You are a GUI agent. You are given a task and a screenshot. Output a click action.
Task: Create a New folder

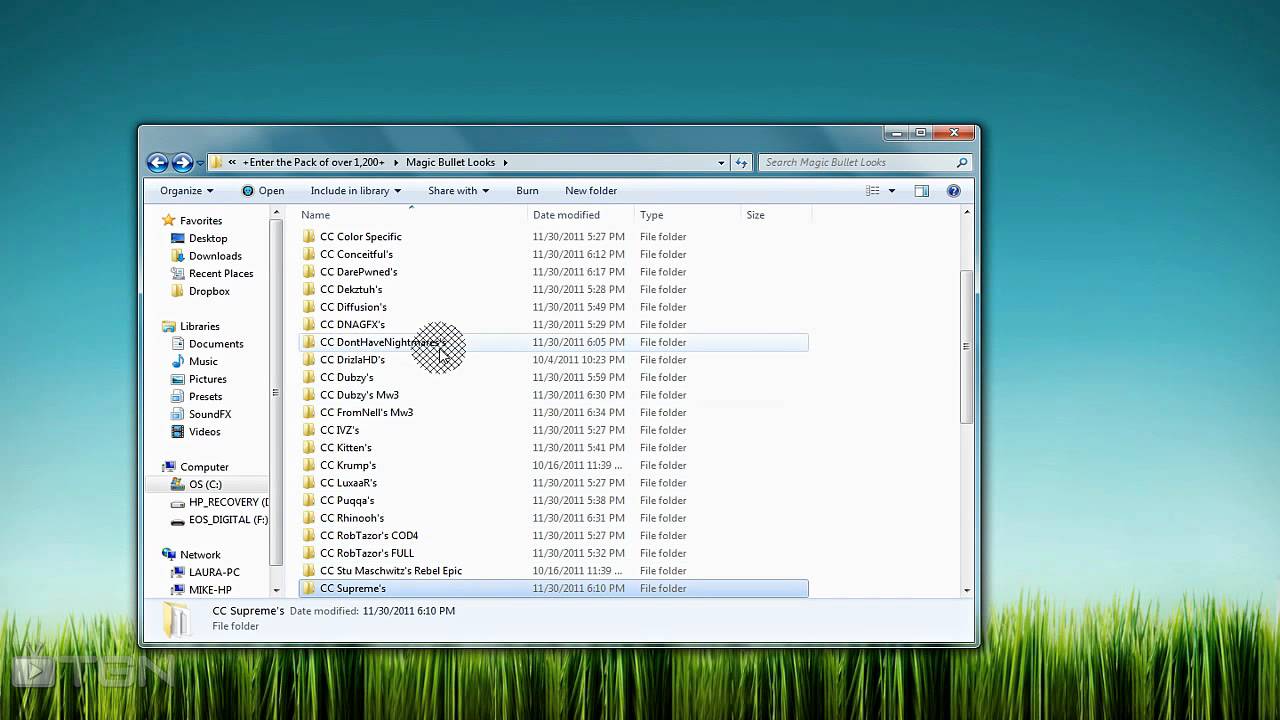click(x=591, y=190)
